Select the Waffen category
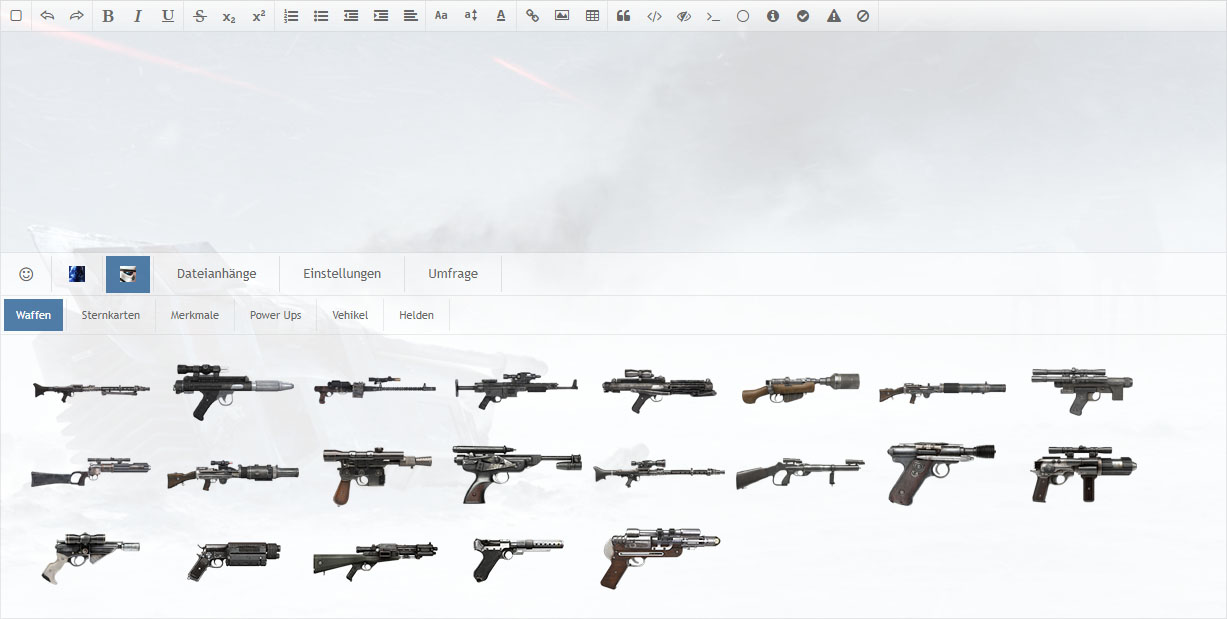Screen dimensions: 1227x619 pos(34,315)
